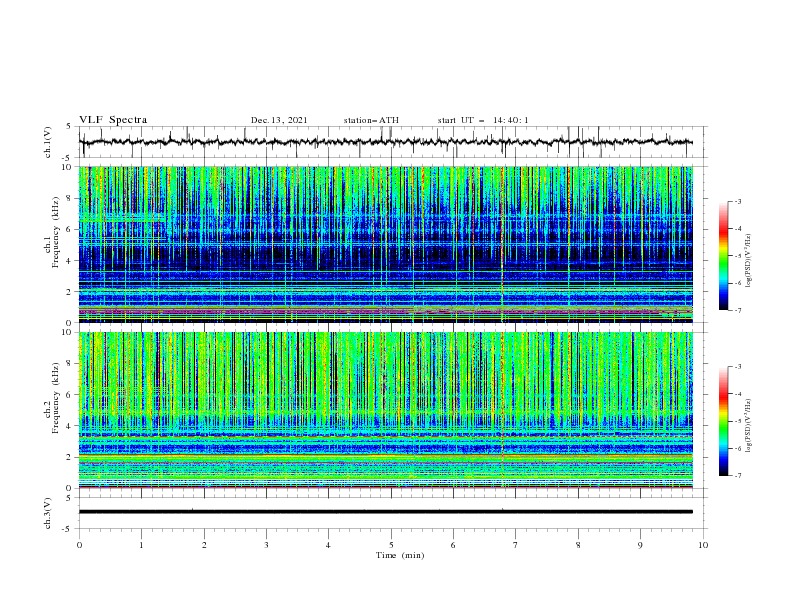This screenshot has width=792, height=612.
Task: Click the ch.3 flat black signal trace
Action: (386, 512)
